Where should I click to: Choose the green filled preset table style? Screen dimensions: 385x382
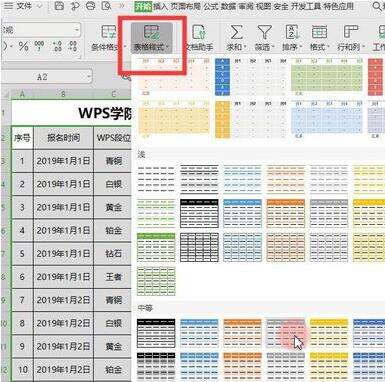327,77
